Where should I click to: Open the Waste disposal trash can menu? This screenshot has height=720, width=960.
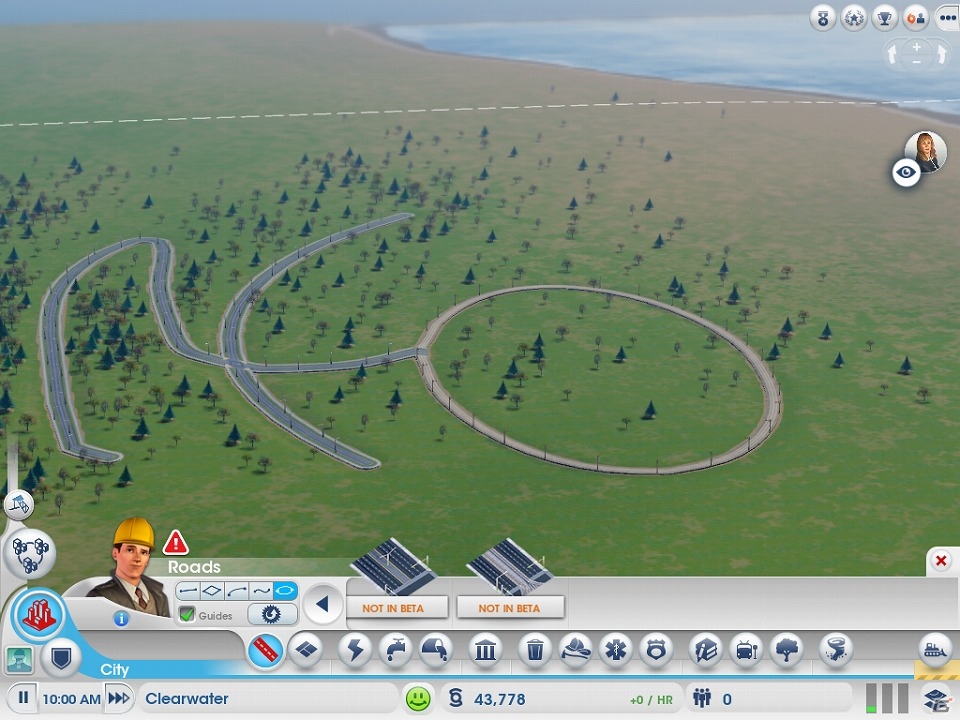point(535,650)
